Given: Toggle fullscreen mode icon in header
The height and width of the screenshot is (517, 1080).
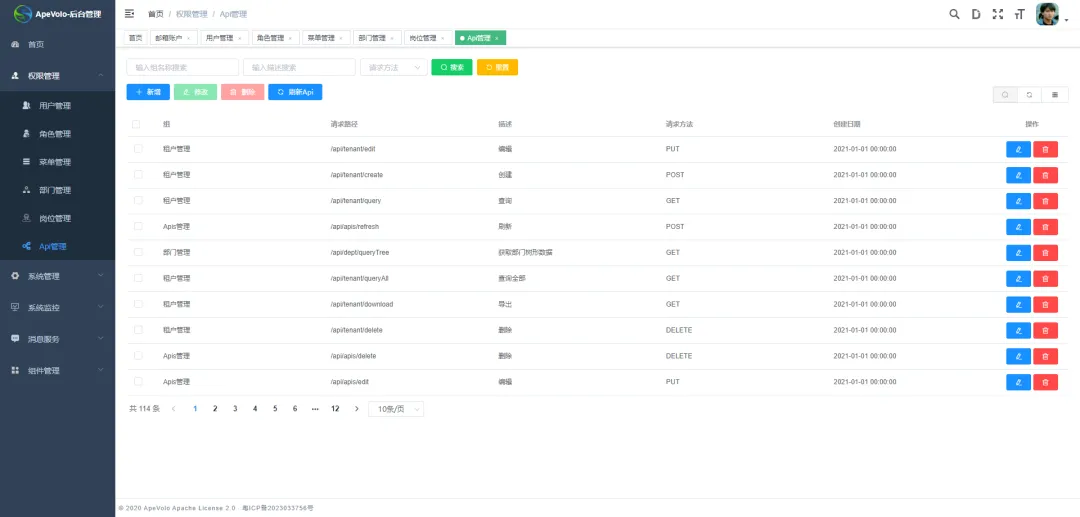Looking at the screenshot, I should (997, 14).
